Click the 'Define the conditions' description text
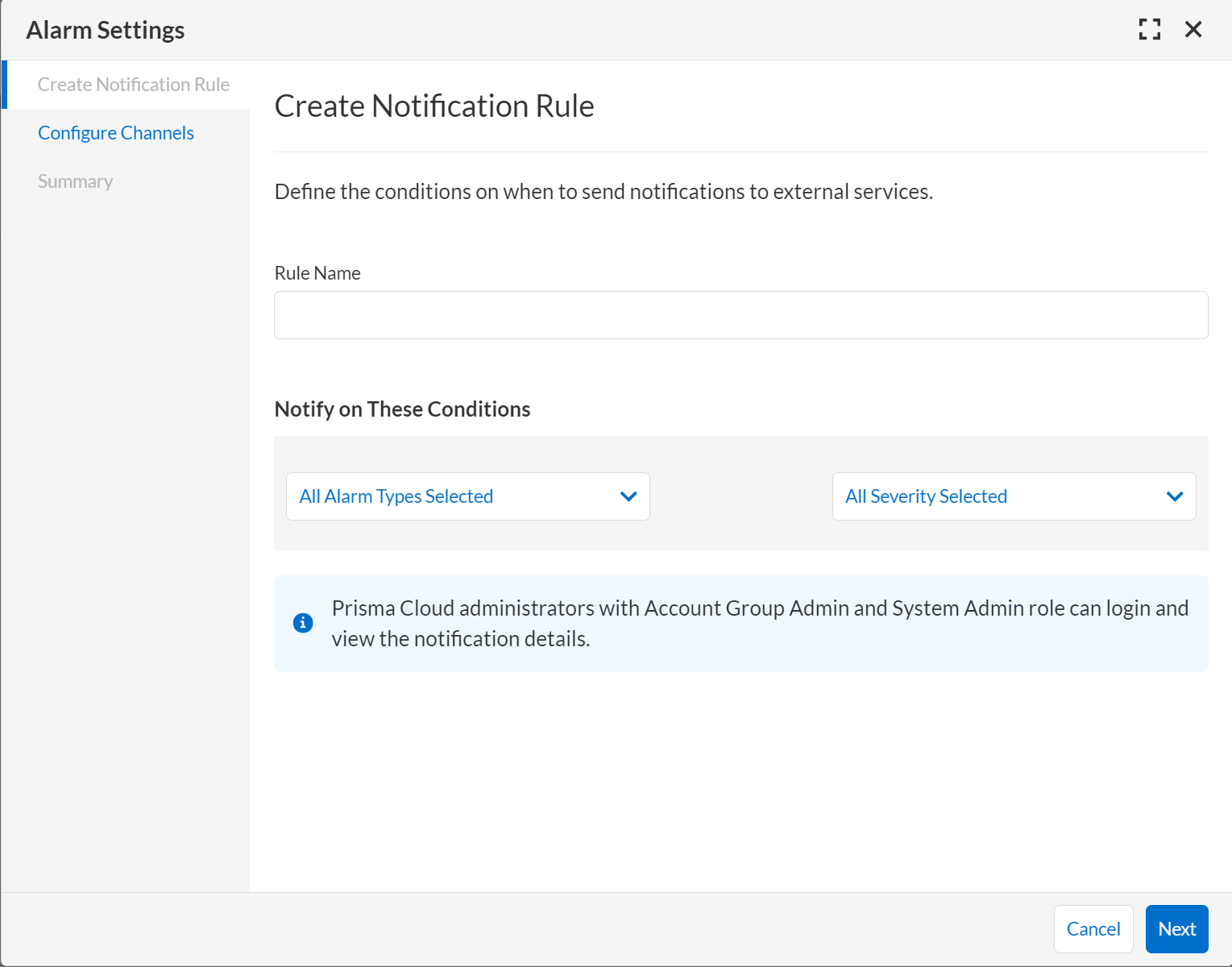The height and width of the screenshot is (967, 1232). coord(604,192)
